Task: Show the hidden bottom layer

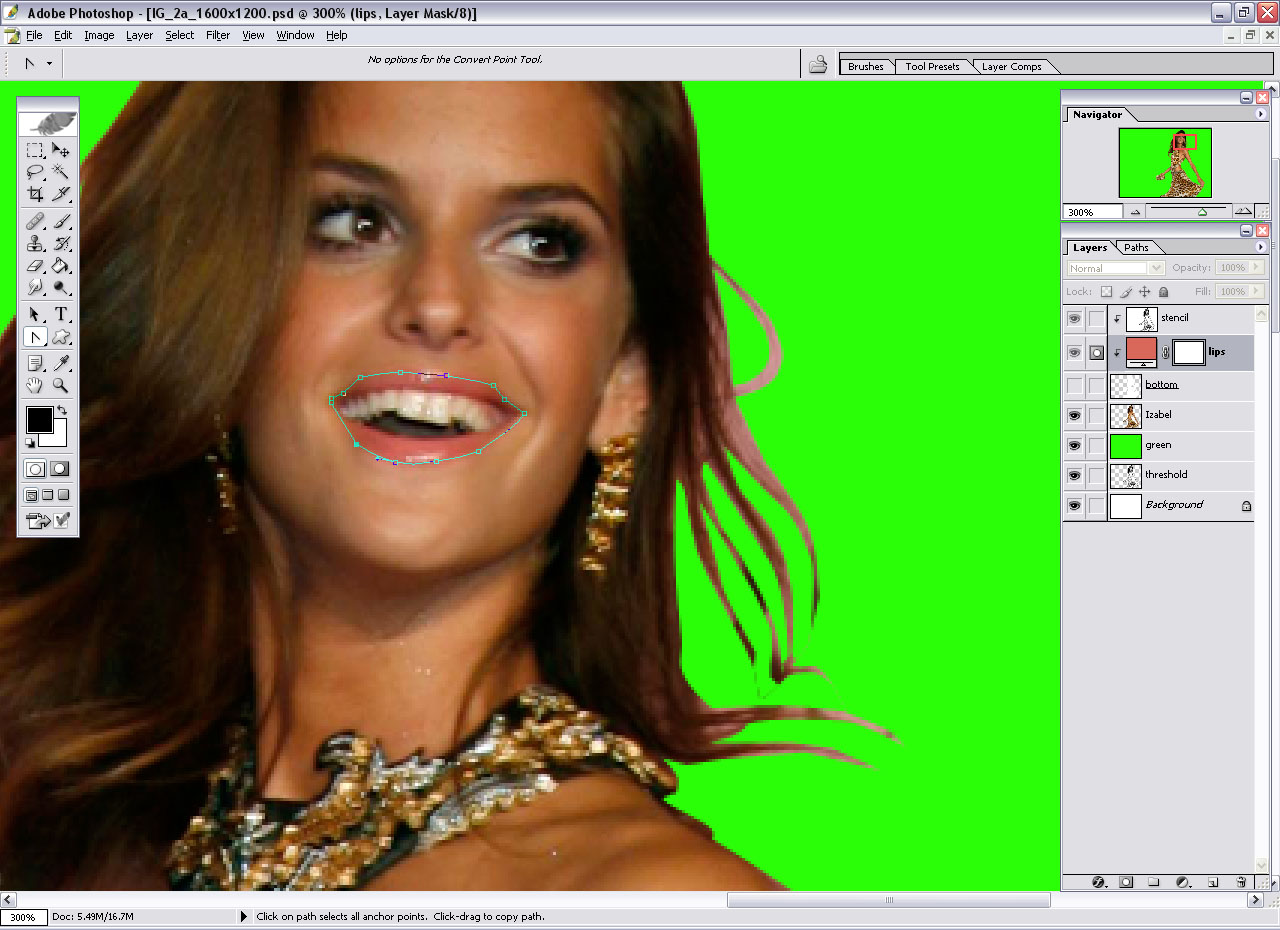Action: [1074, 385]
